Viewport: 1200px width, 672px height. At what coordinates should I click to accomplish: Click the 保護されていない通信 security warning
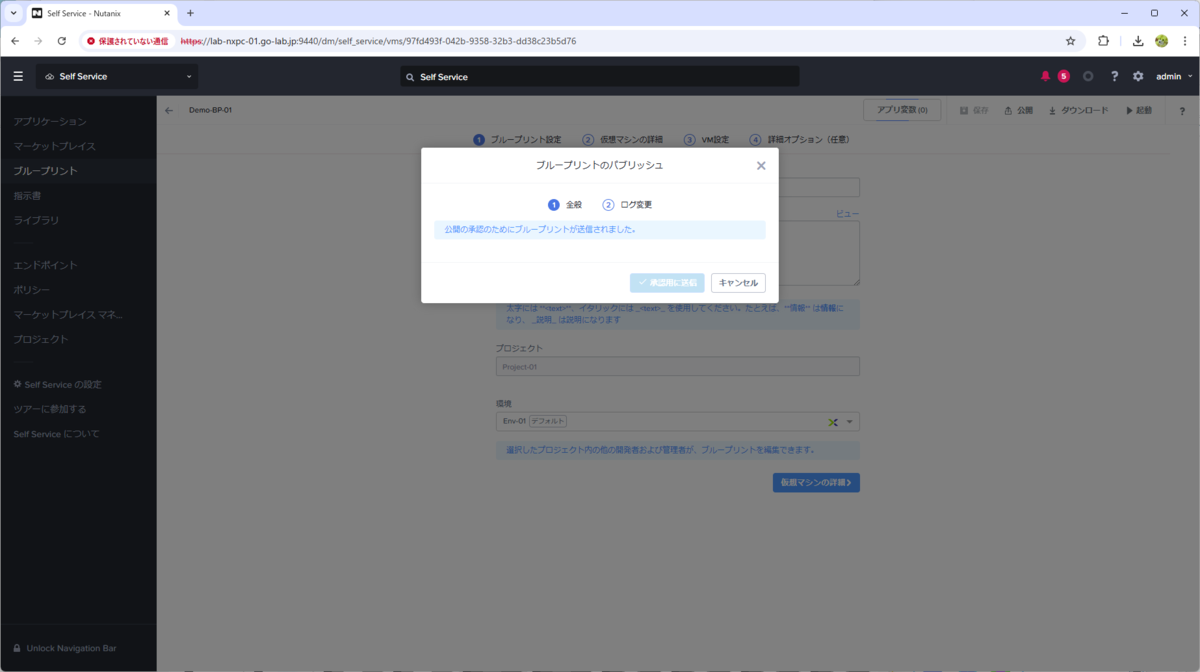point(127,41)
